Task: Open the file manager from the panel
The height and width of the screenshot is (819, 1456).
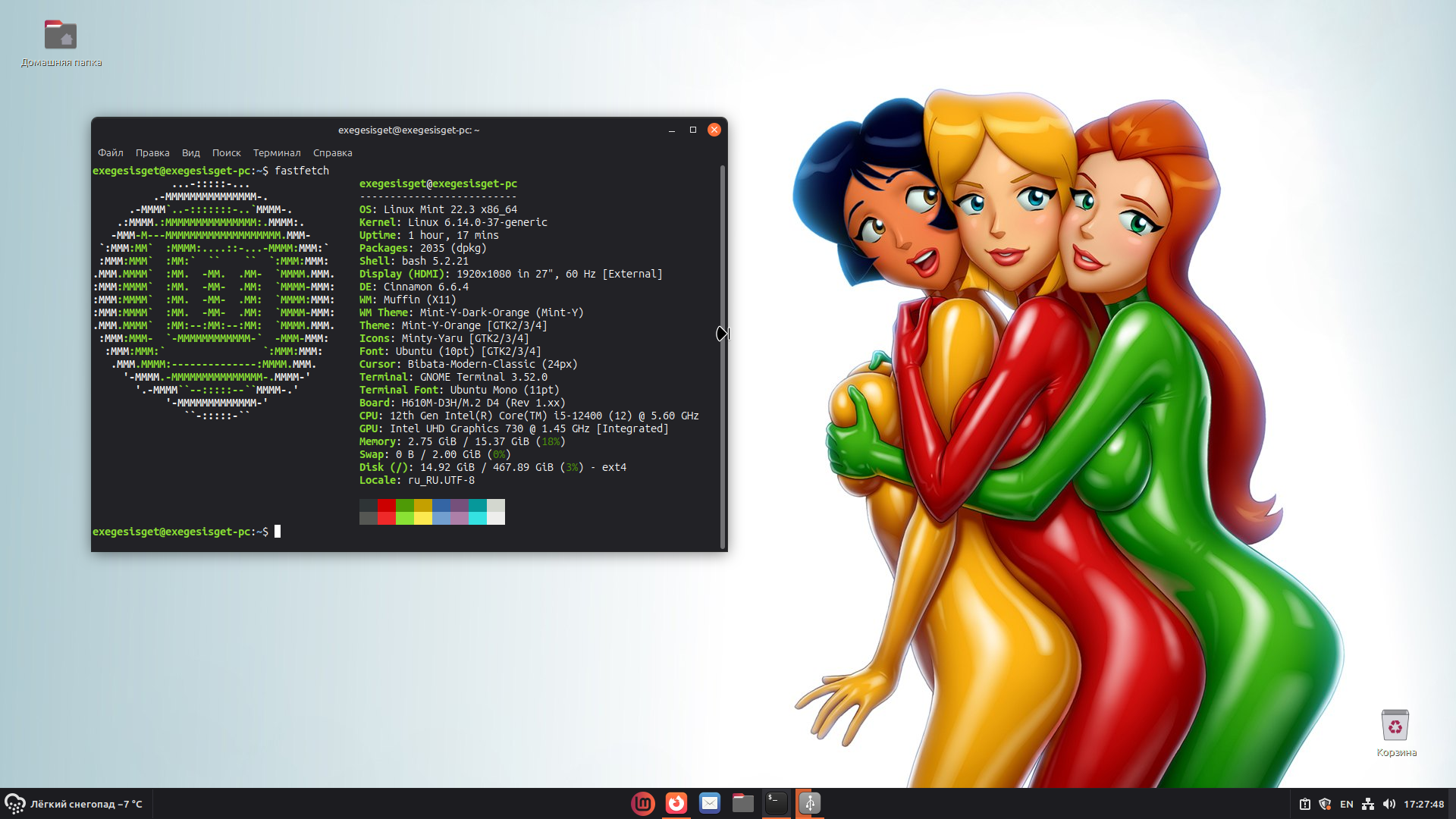Action: pyautogui.click(x=742, y=803)
